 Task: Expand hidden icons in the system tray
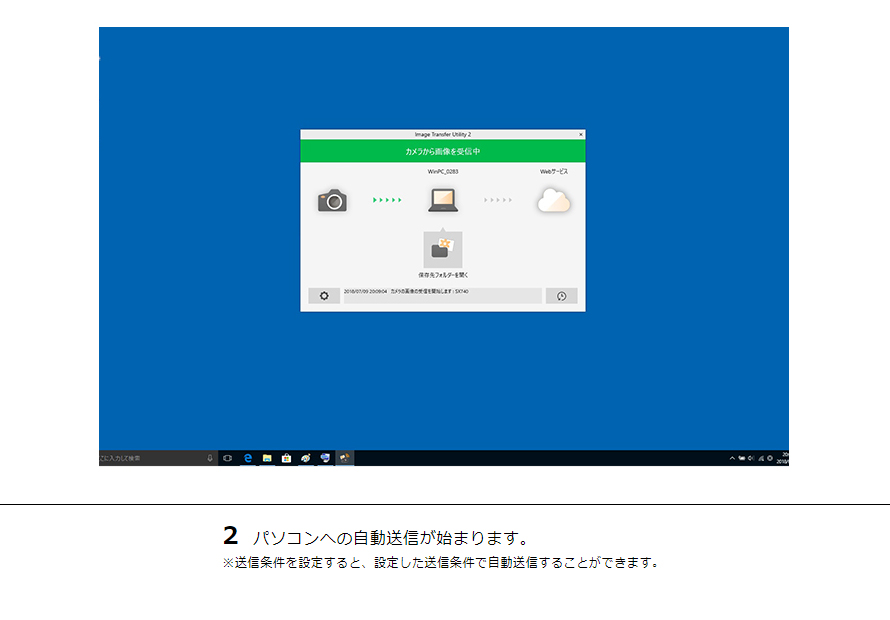click(x=732, y=458)
